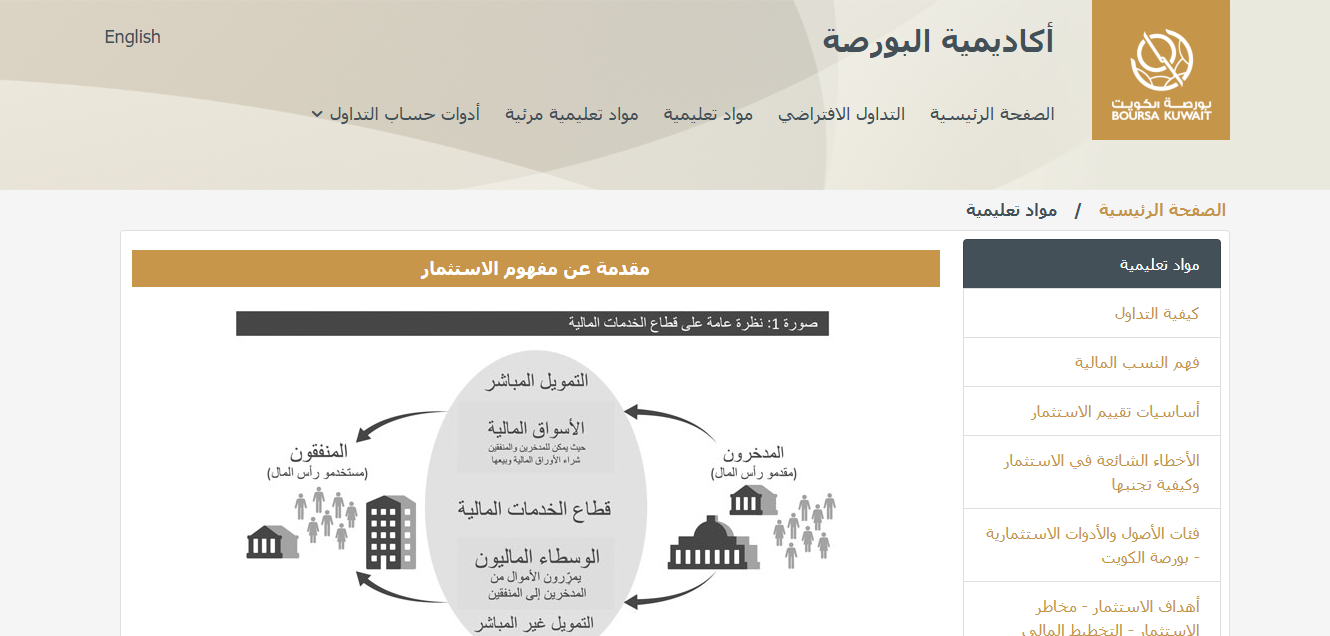This screenshot has height=636, width=1330.
Task: Switch language to English
Action: click(x=132, y=37)
